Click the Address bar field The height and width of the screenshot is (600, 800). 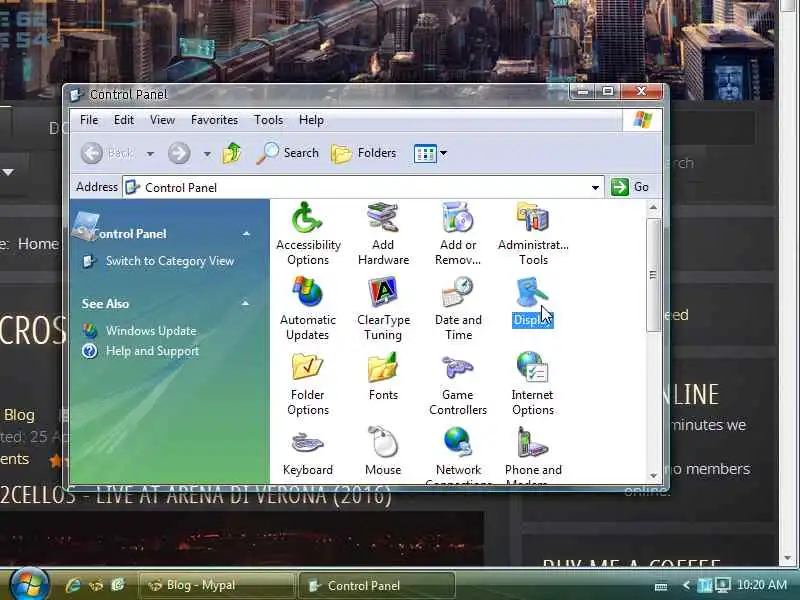[363, 188]
